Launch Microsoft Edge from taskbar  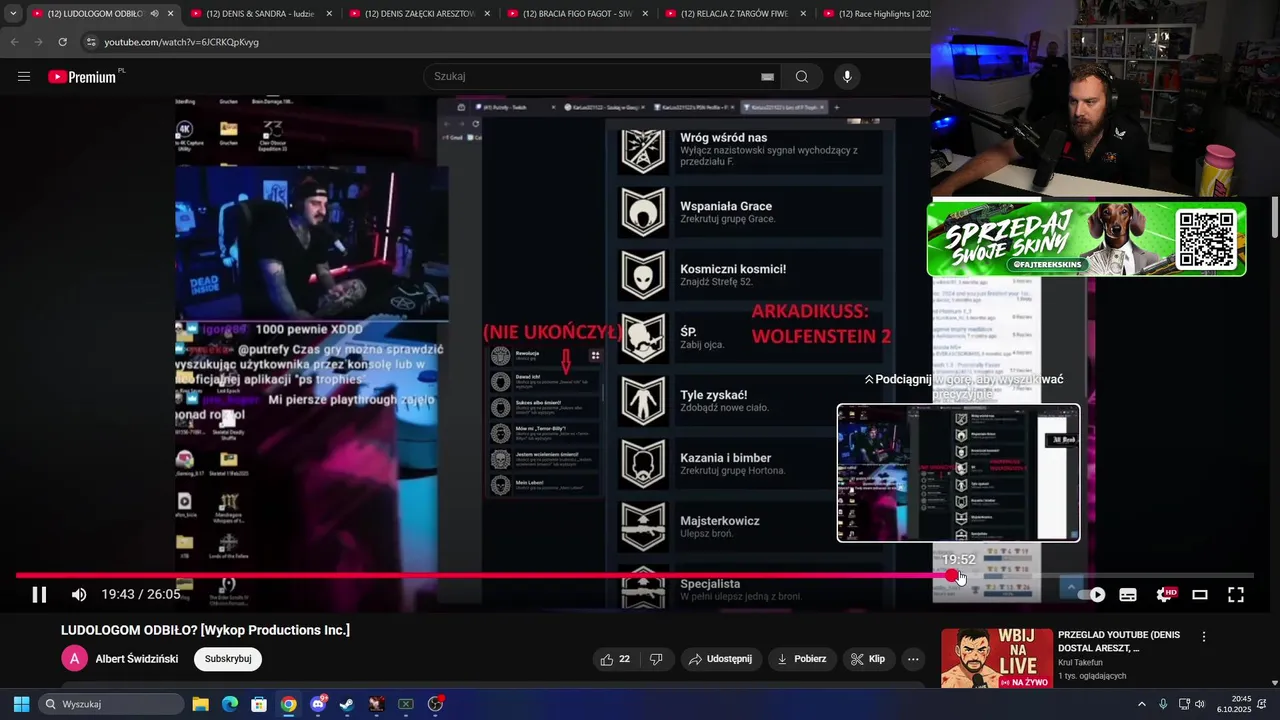click(x=230, y=704)
